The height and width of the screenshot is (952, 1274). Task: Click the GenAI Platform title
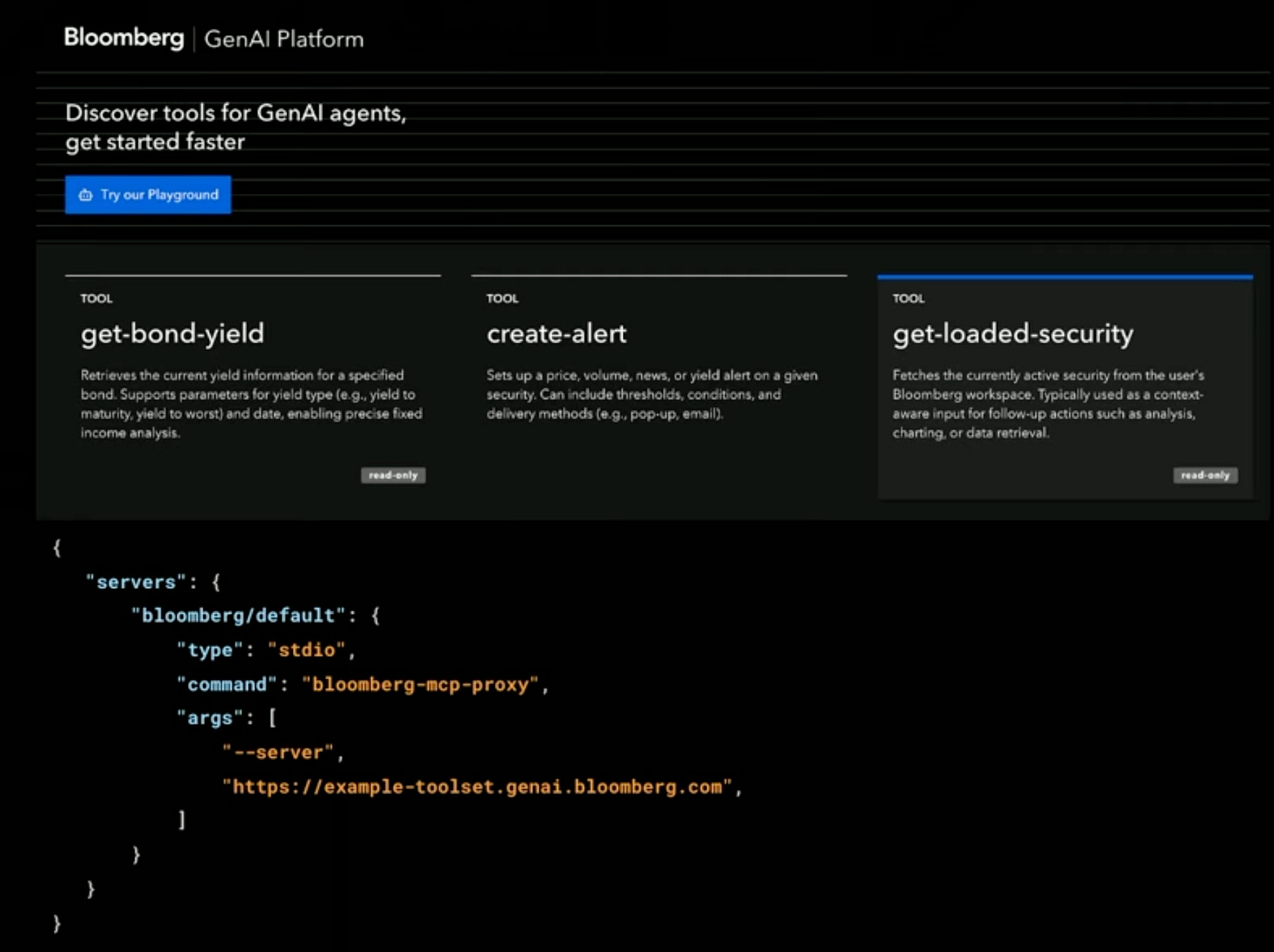[x=283, y=39]
